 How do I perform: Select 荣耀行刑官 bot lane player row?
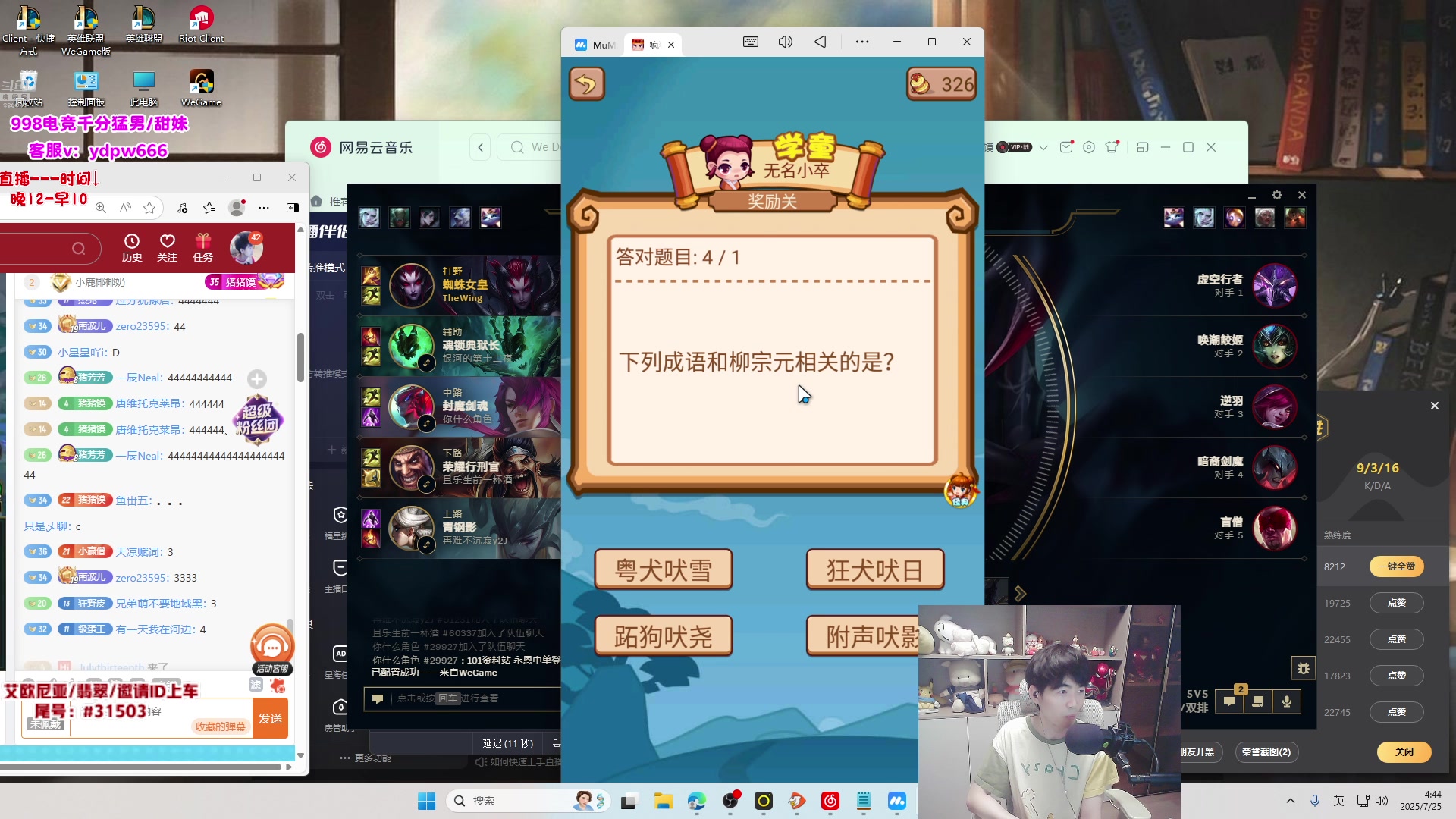[x=460, y=467]
